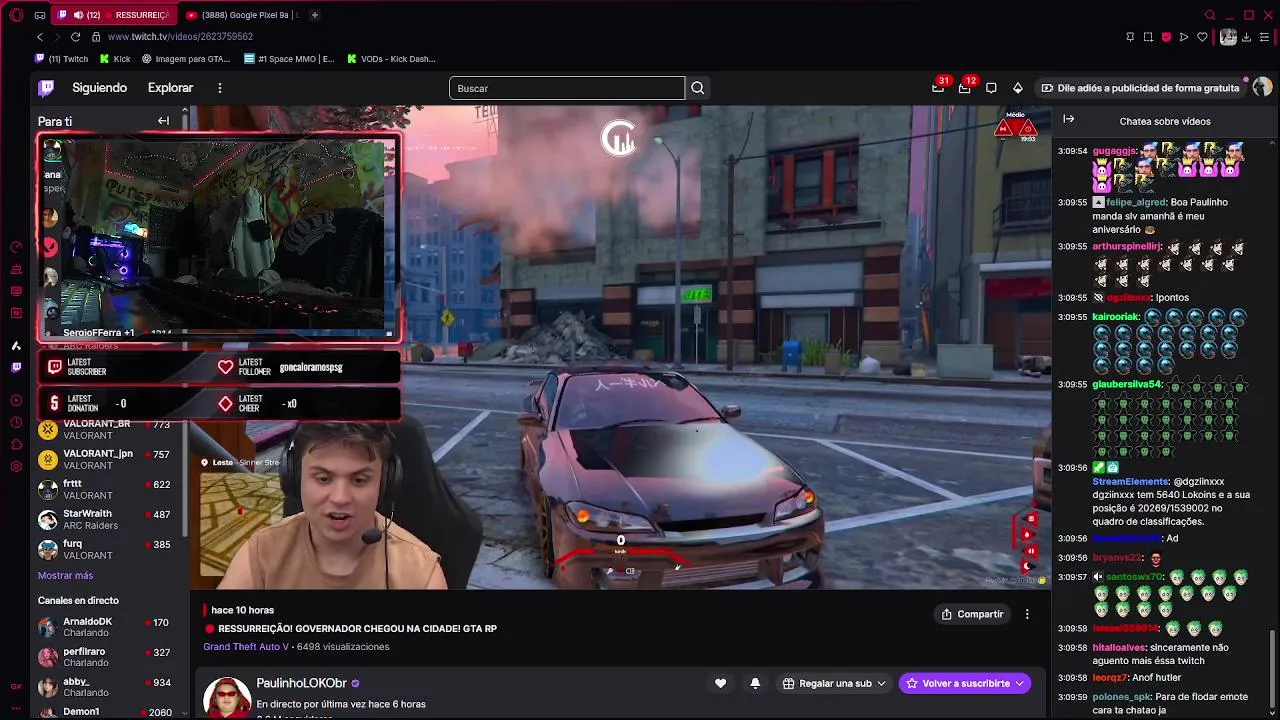This screenshot has height=720, width=1280.
Task: Open the VODs - Kick Dash bookmark
Action: tap(391, 59)
